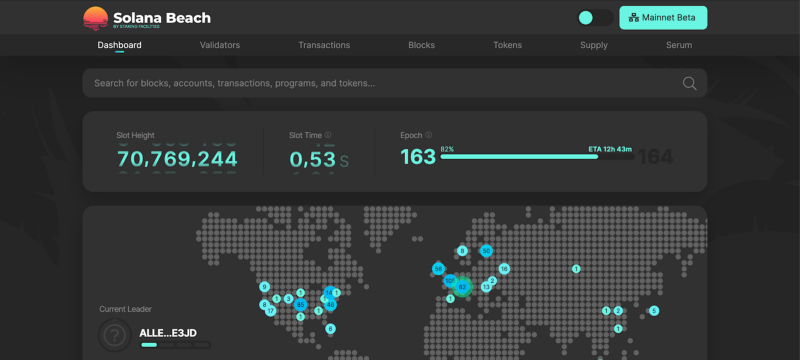Click the current leader slot progress indicator
800x360 pixels.
click(x=176, y=345)
